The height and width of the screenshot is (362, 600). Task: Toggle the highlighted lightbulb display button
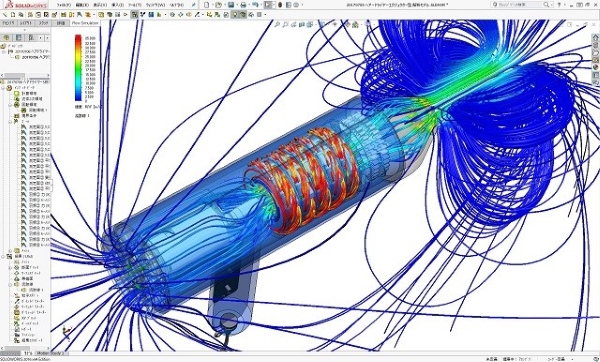(235, 15)
